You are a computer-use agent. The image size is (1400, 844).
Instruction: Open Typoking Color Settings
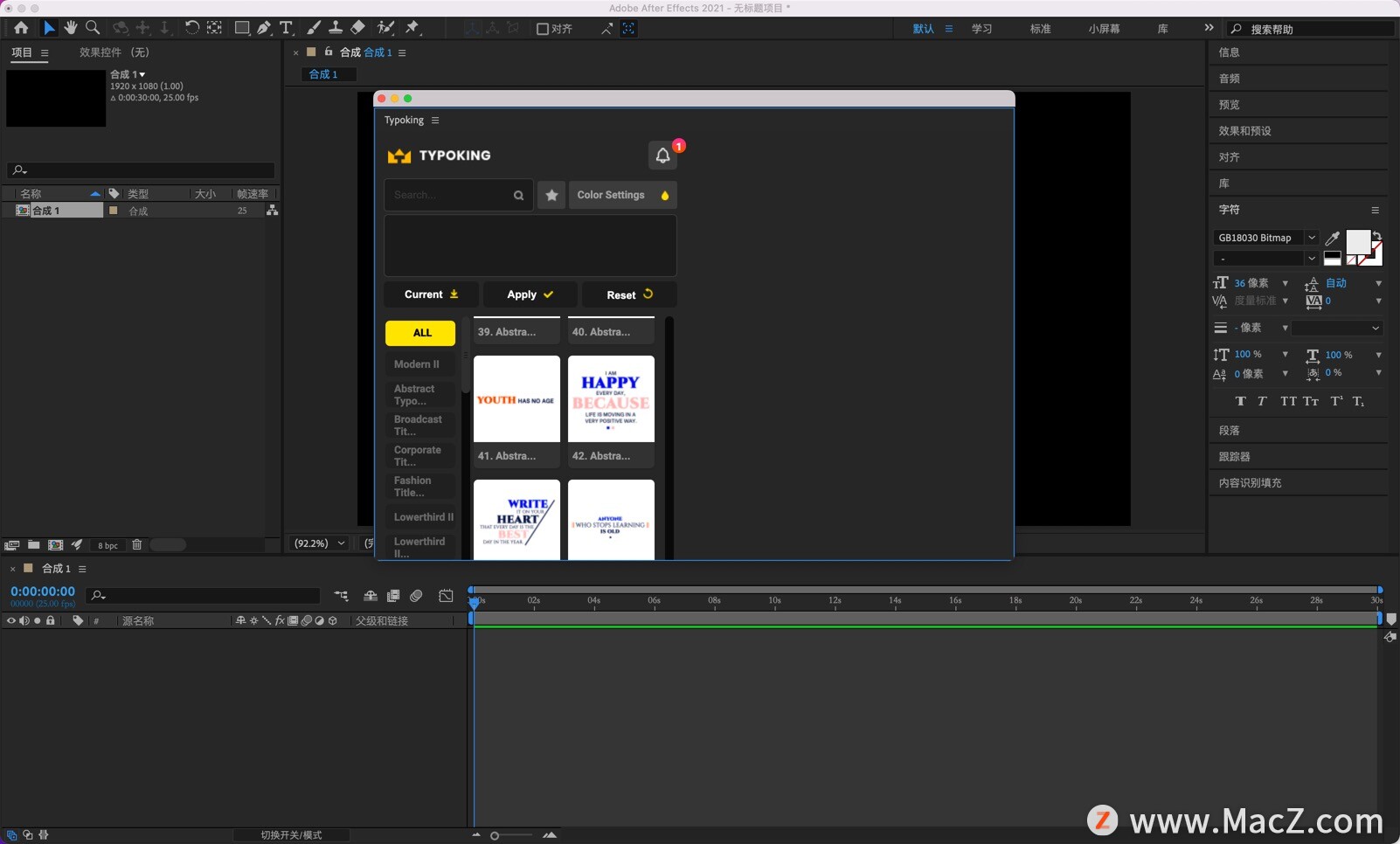point(622,195)
